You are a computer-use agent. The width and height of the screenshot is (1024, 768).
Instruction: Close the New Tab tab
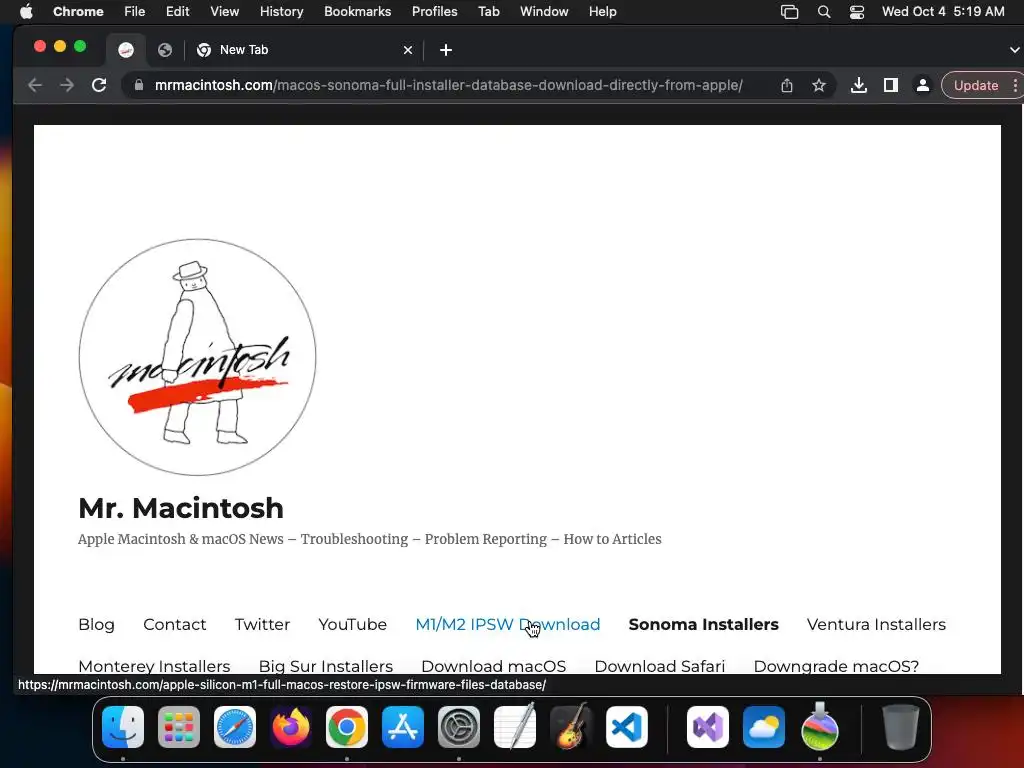click(x=408, y=50)
